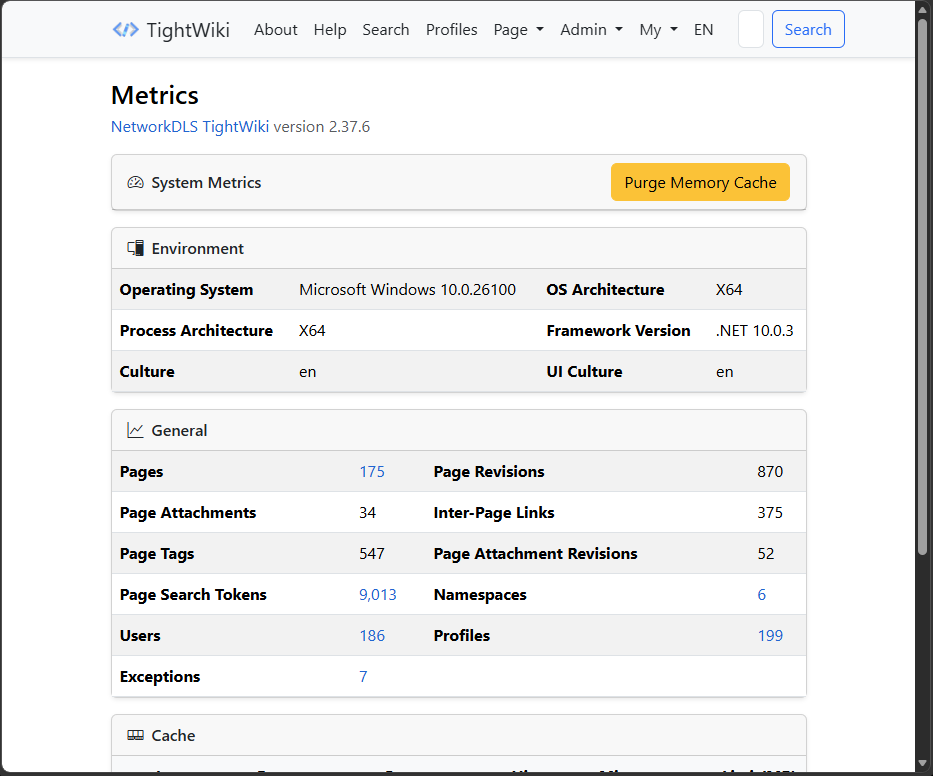
Task: Click the 'Process Architecture' label
Action: (196, 331)
